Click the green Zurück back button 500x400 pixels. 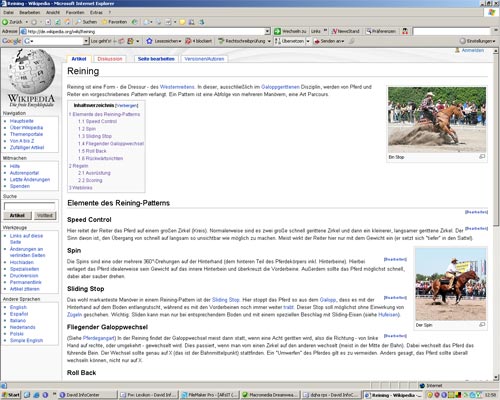12,22
